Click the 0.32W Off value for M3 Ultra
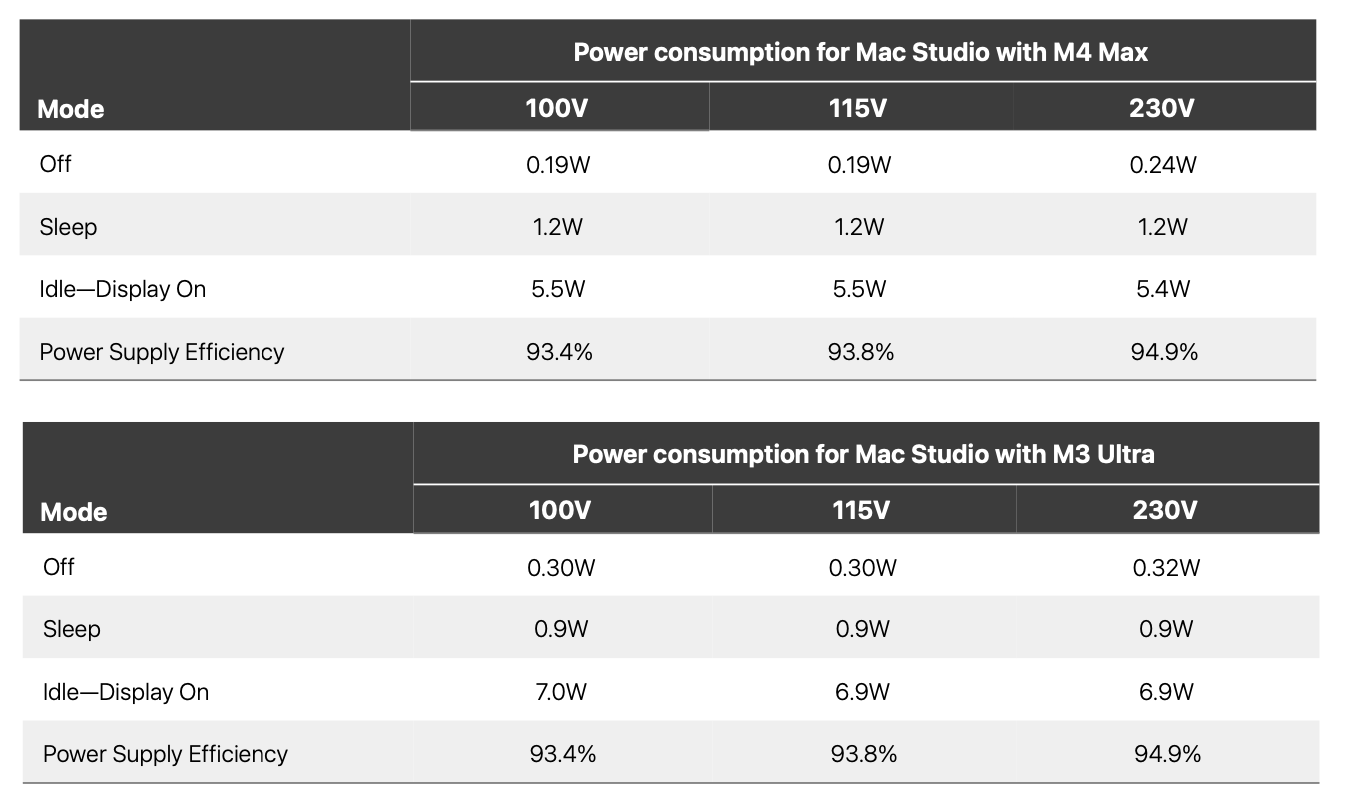This screenshot has width=1352, height=806. (1165, 568)
